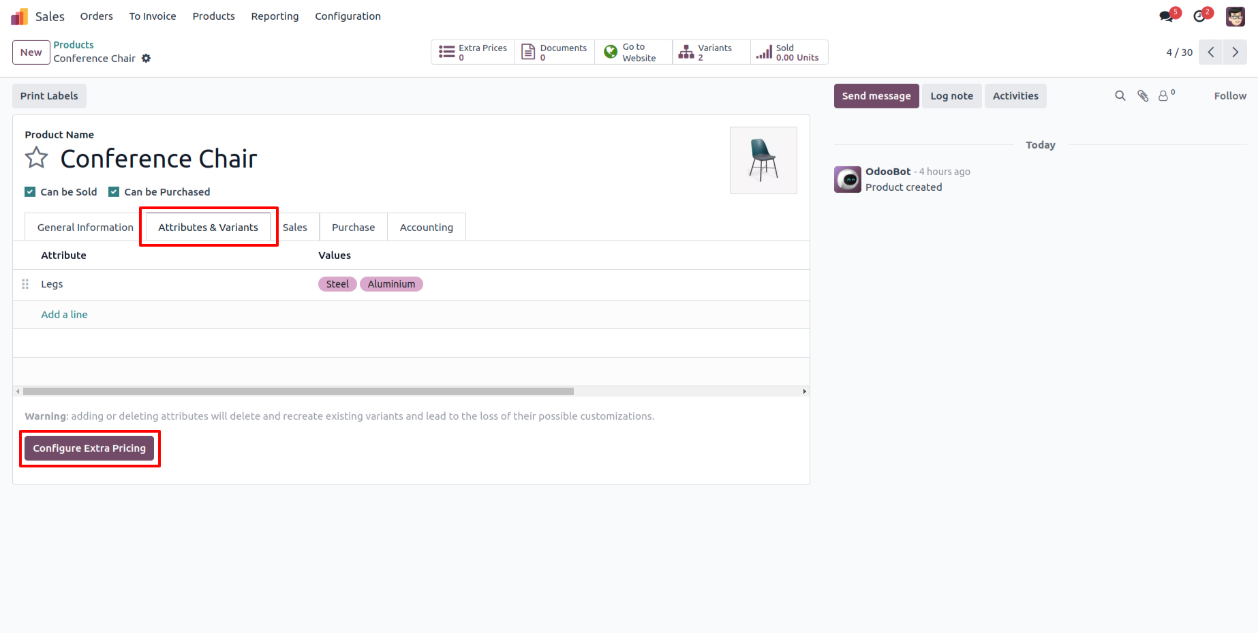Search messages with the magnifier icon

[x=1120, y=96]
